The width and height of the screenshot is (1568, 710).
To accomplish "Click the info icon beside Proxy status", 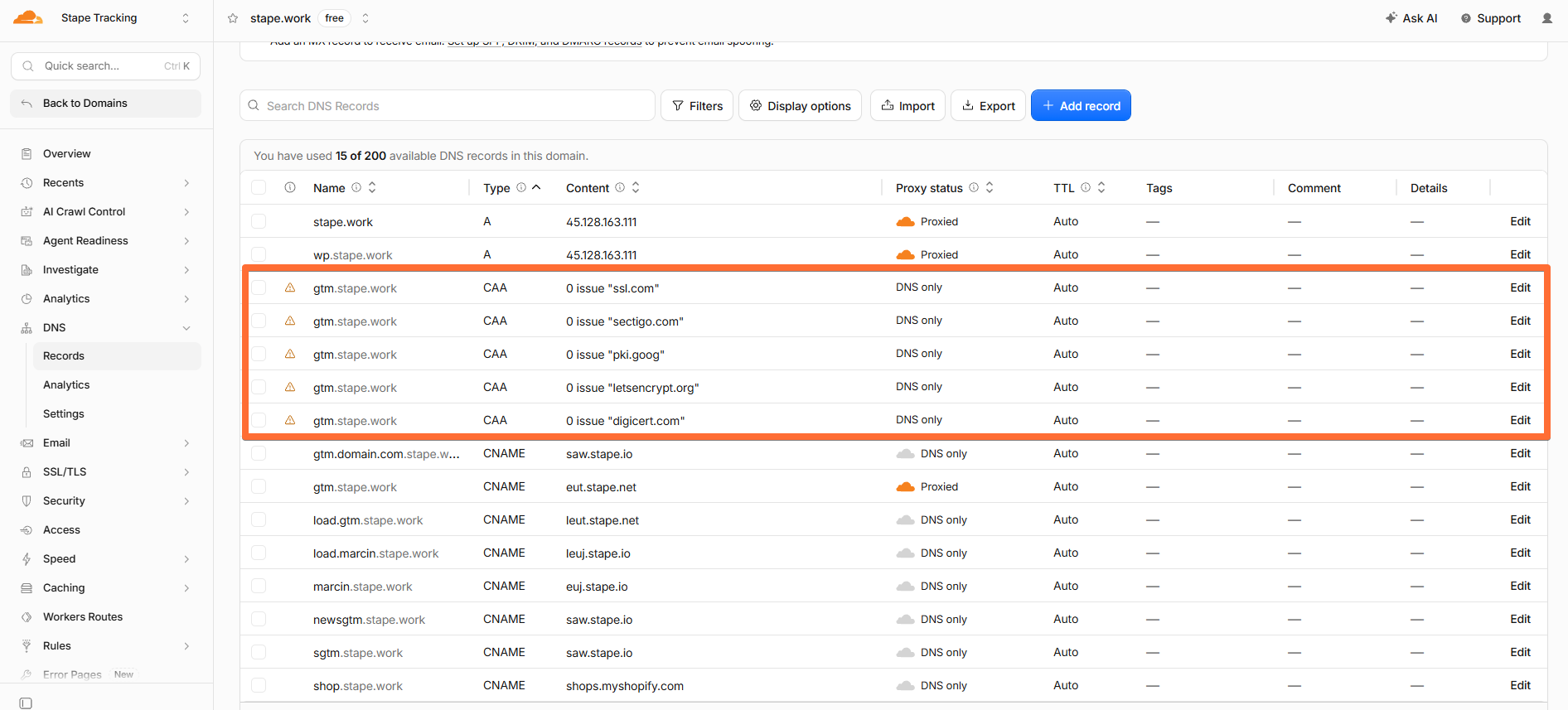I will click(x=974, y=187).
